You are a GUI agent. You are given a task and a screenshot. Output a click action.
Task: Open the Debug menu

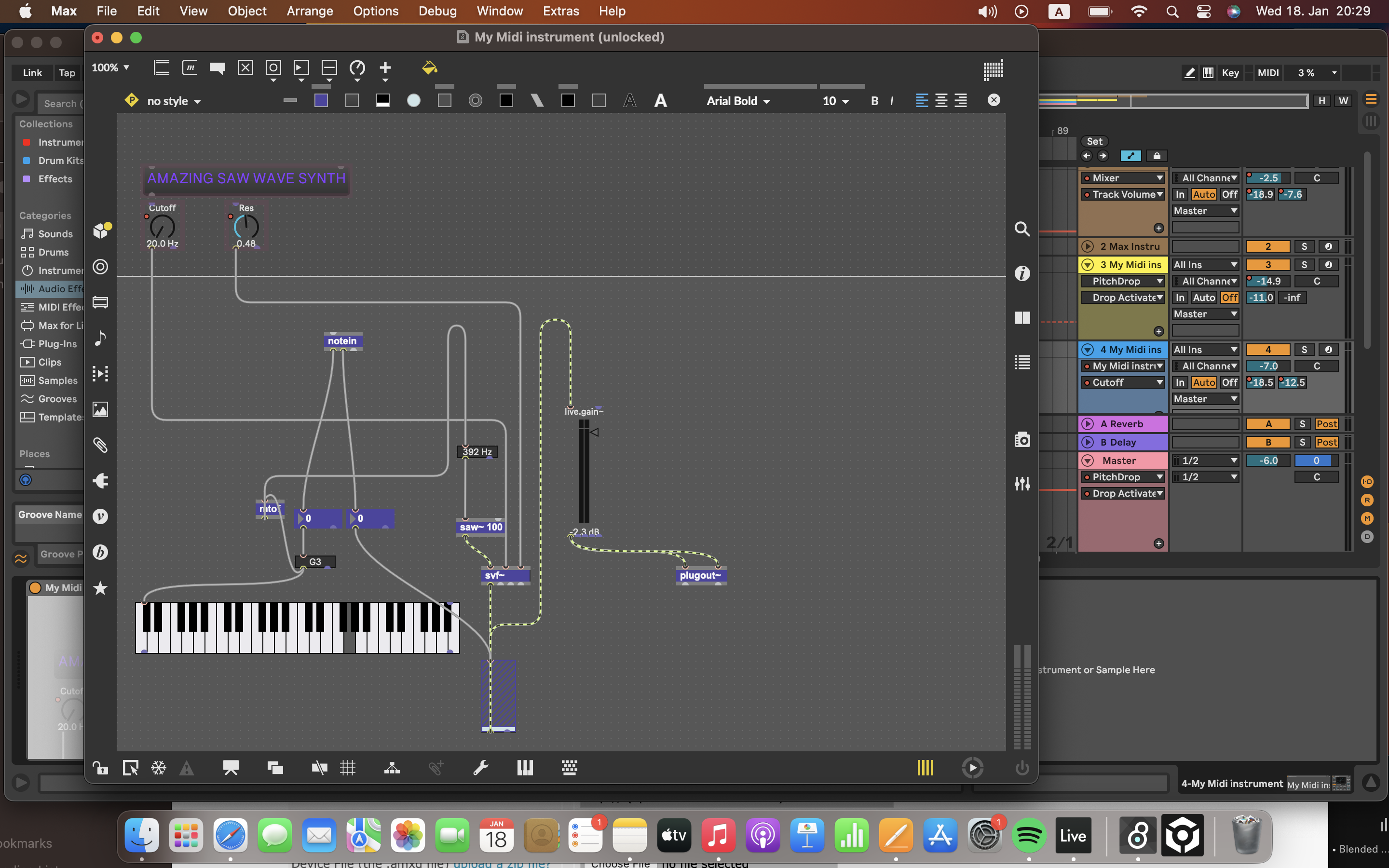coord(437,11)
